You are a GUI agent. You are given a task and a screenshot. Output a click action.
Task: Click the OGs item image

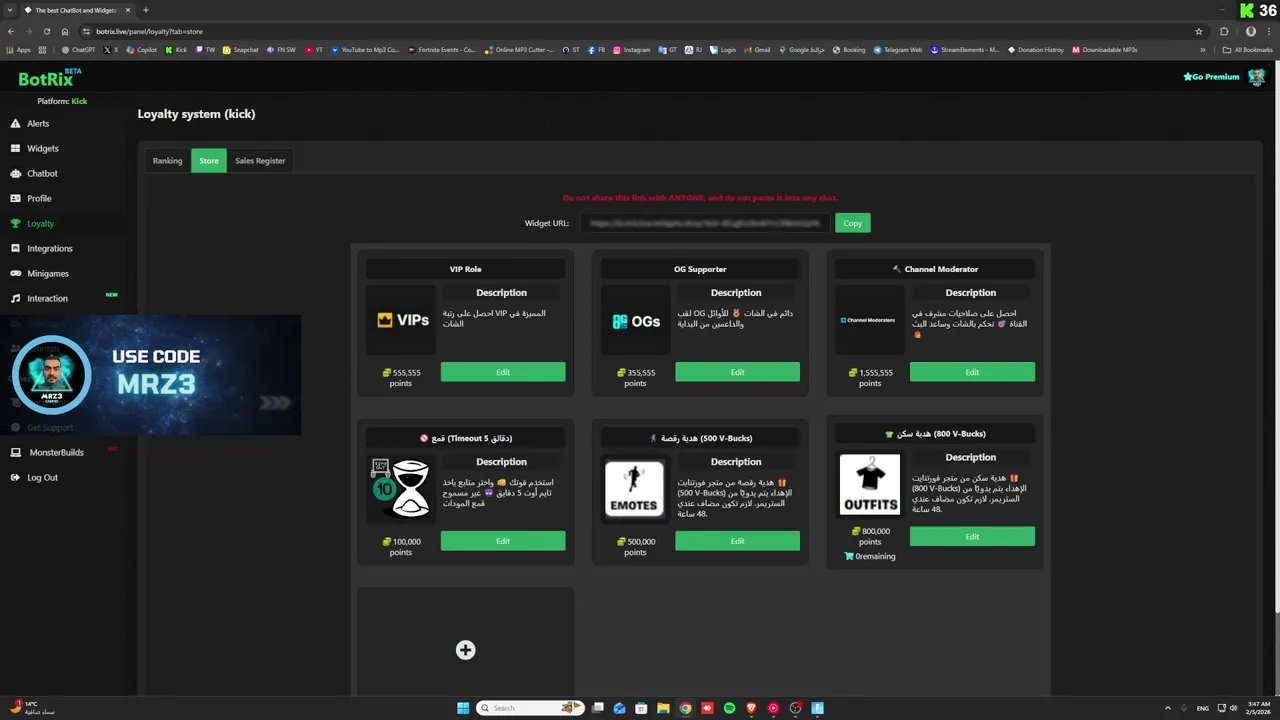coord(636,321)
